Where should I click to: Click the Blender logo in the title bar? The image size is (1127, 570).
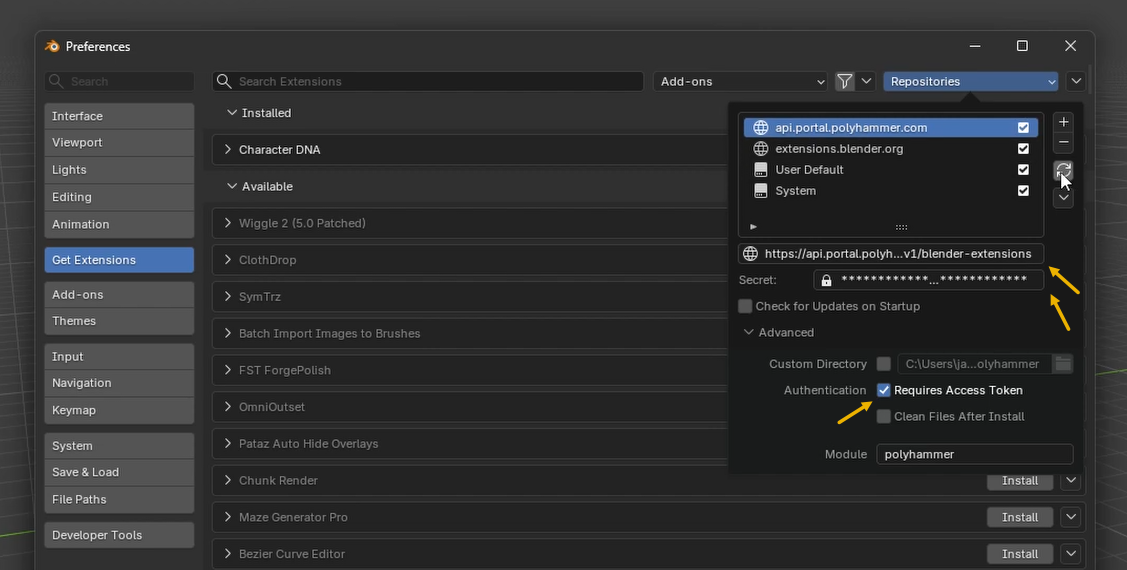(x=52, y=46)
